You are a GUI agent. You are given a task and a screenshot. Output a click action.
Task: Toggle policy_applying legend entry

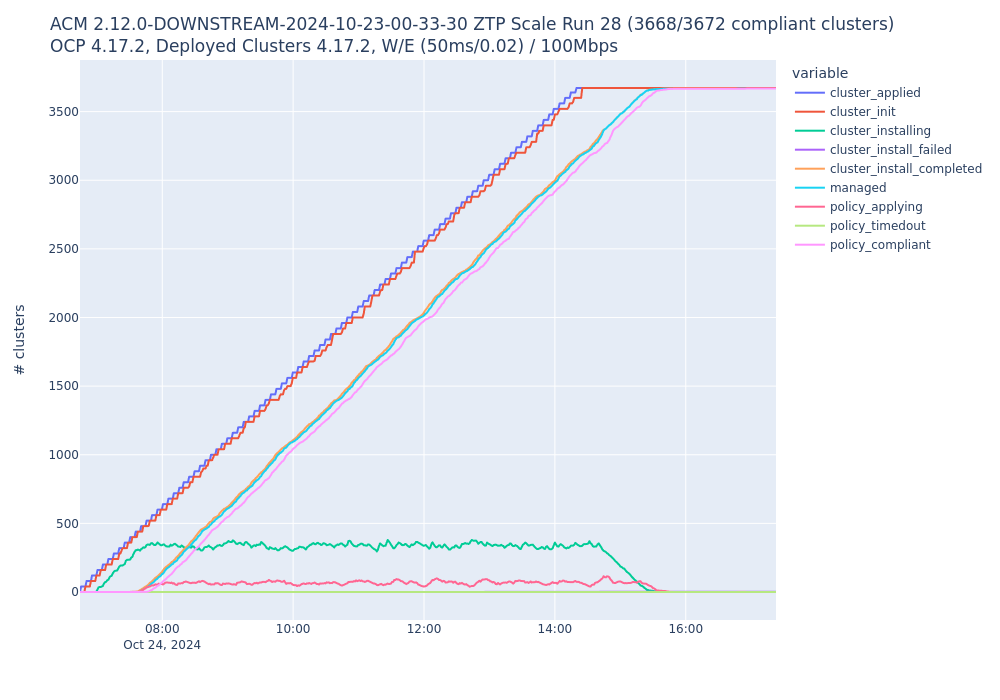[x=858, y=207]
